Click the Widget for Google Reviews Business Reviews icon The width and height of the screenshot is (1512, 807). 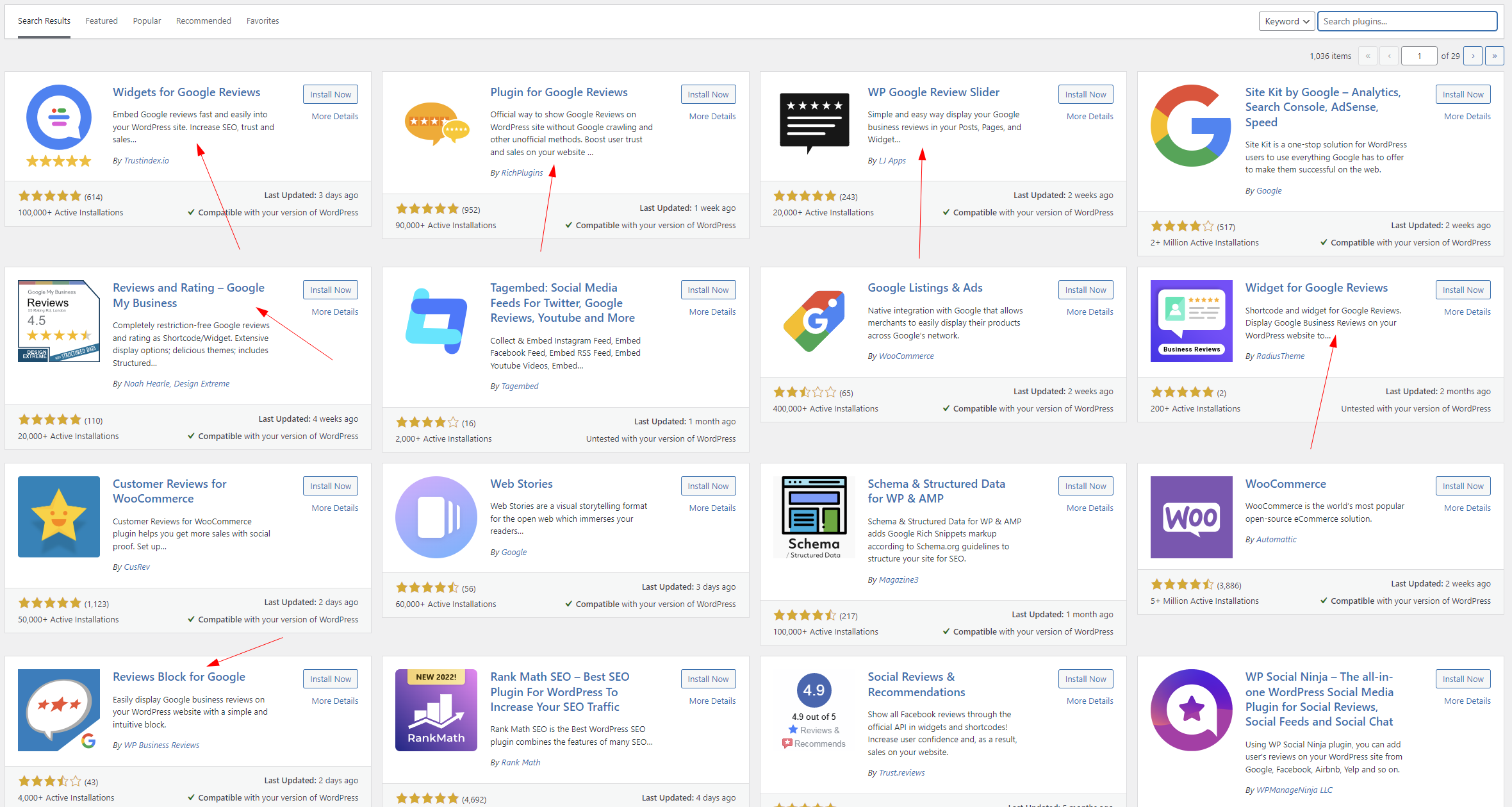tap(1191, 321)
